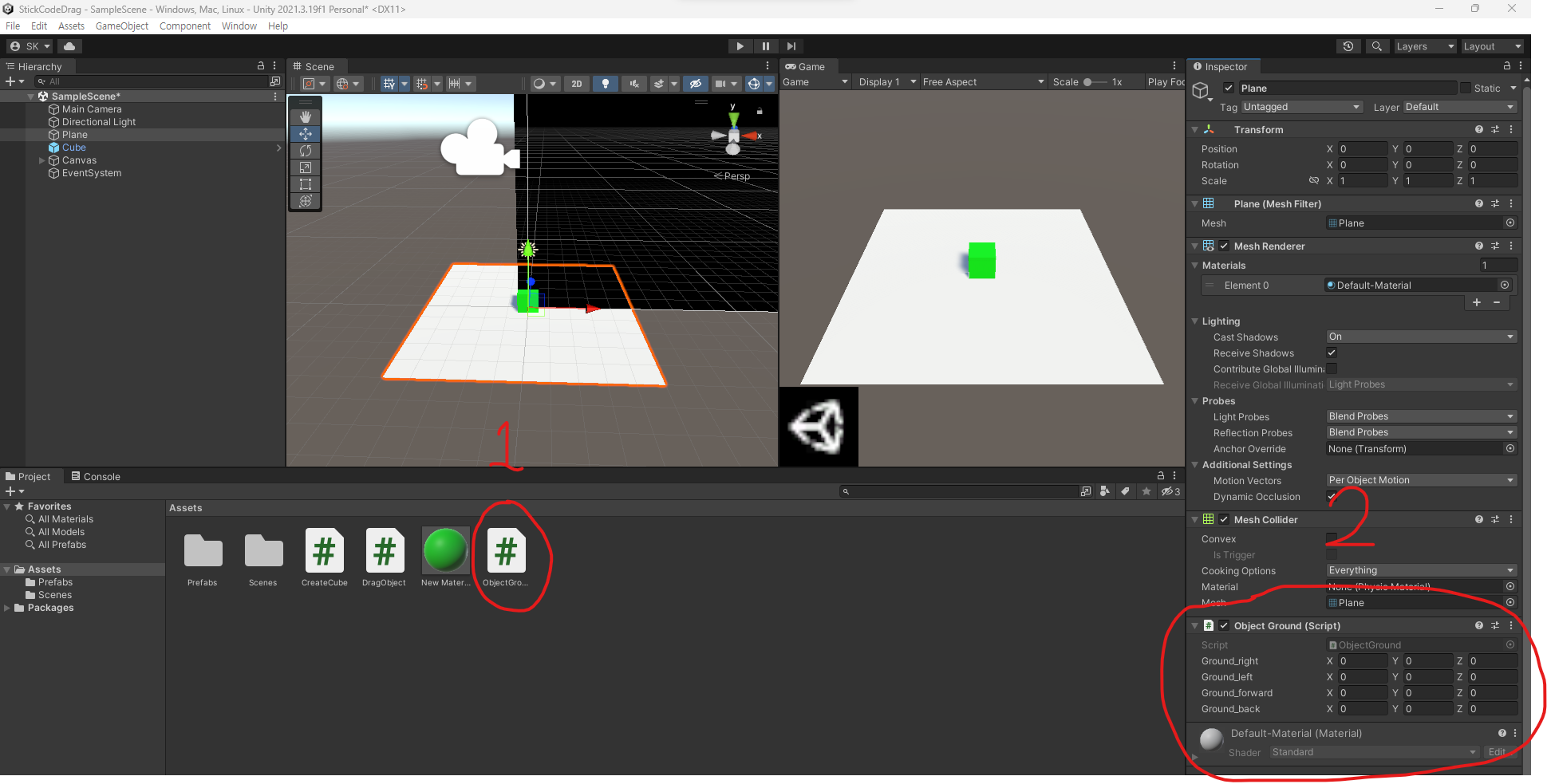The height and width of the screenshot is (784, 1547).
Task: Select the Cube object in Hierarchy
Action: [74, 148]
